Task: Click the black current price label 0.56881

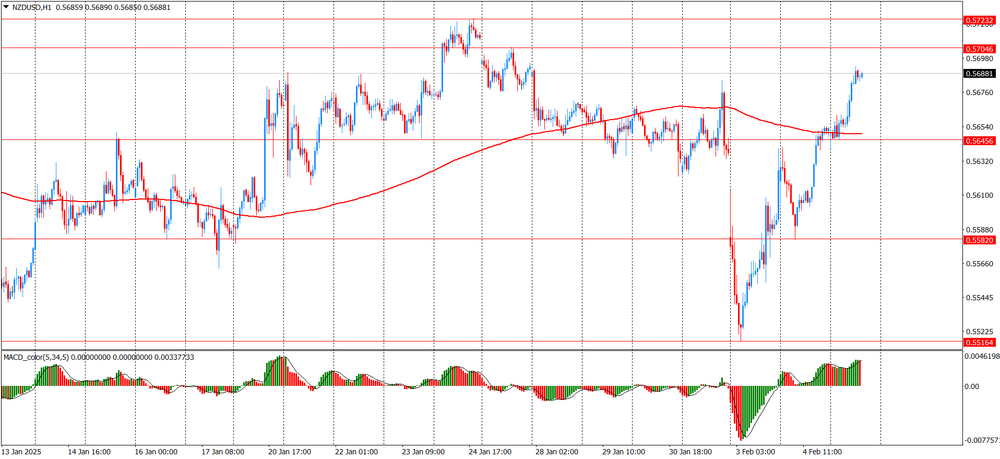Action: (x=980, y=74)
